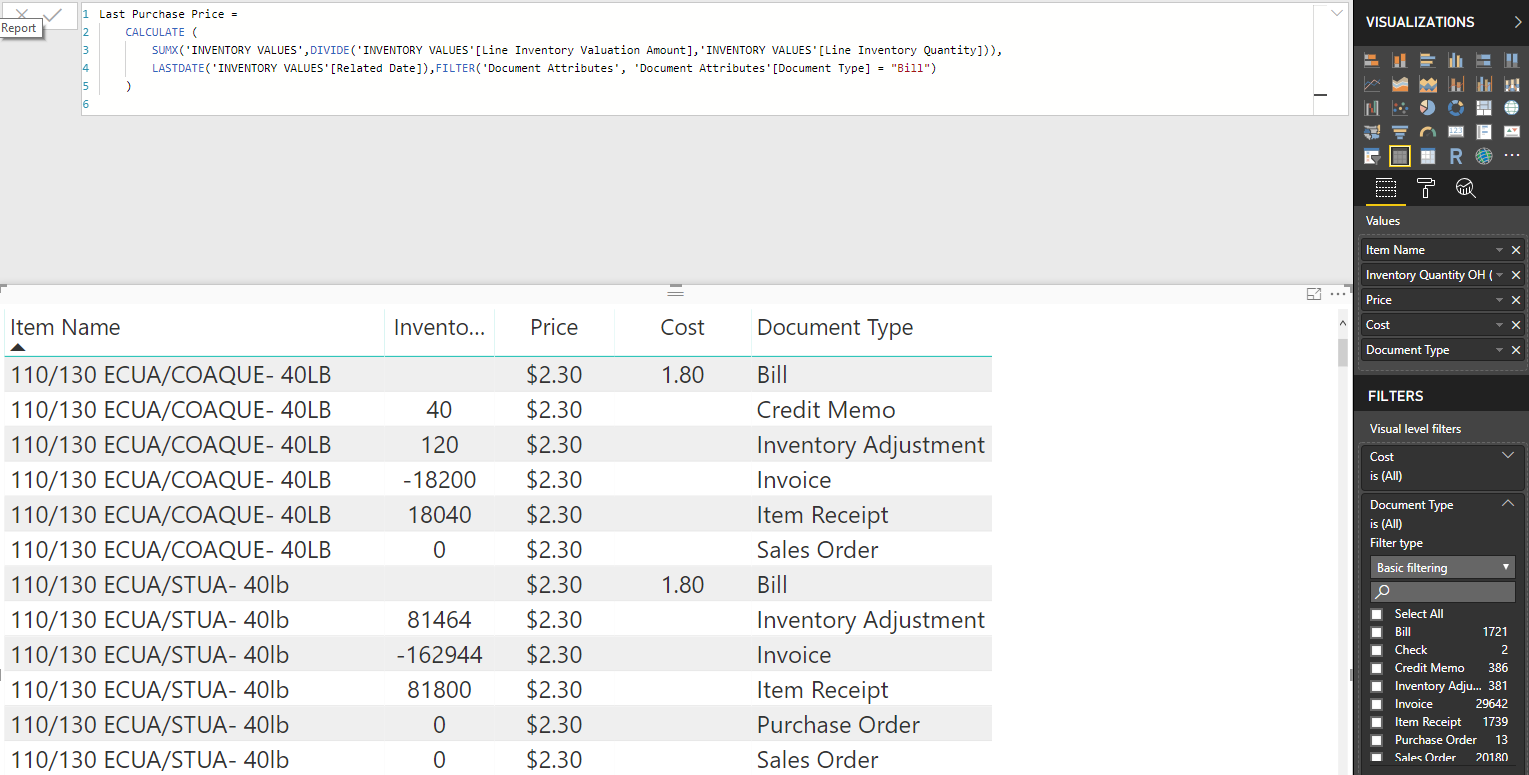The image size is (1529, 775).
Task: Select the funnel chart visualization
Action: tap(1400, 132)
